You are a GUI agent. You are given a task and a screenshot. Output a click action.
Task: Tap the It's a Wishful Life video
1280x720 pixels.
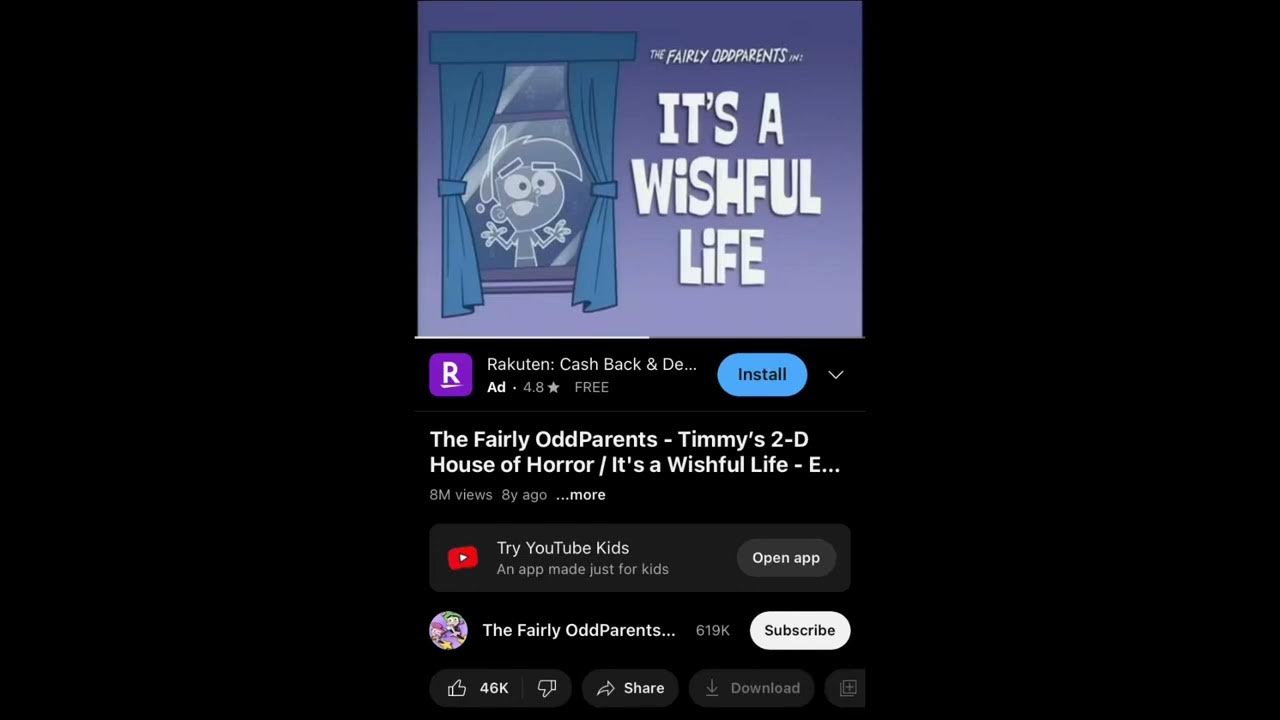(x=640, y=168)
